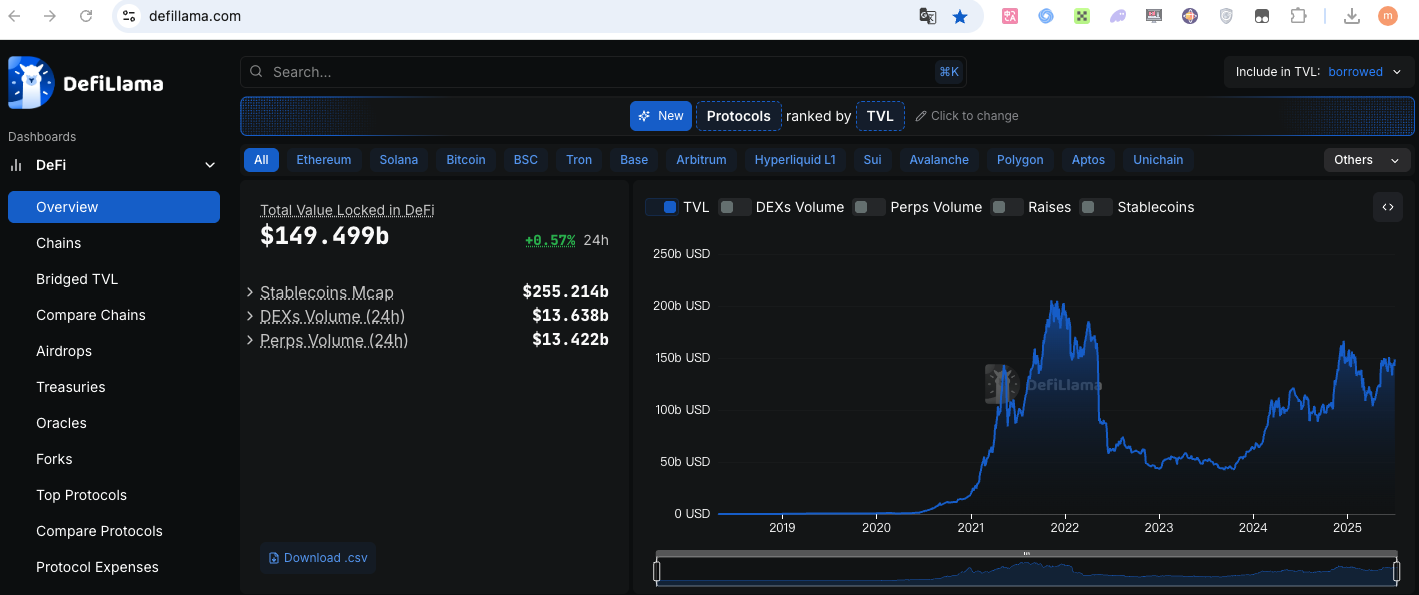This screenshot has height=595, width=1419.
Task: Open the Oracles sidebar link
Action: click(x=114, y=423)
